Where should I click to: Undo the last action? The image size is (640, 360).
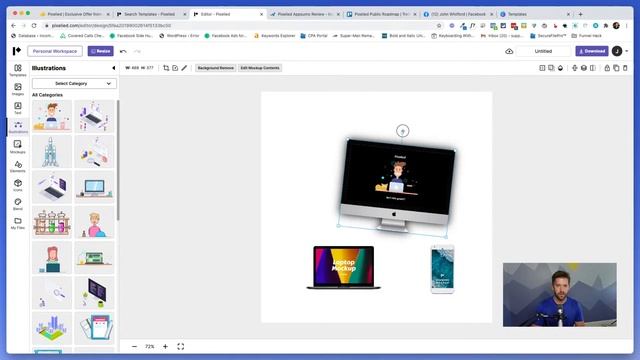click(x=123, y=51)
